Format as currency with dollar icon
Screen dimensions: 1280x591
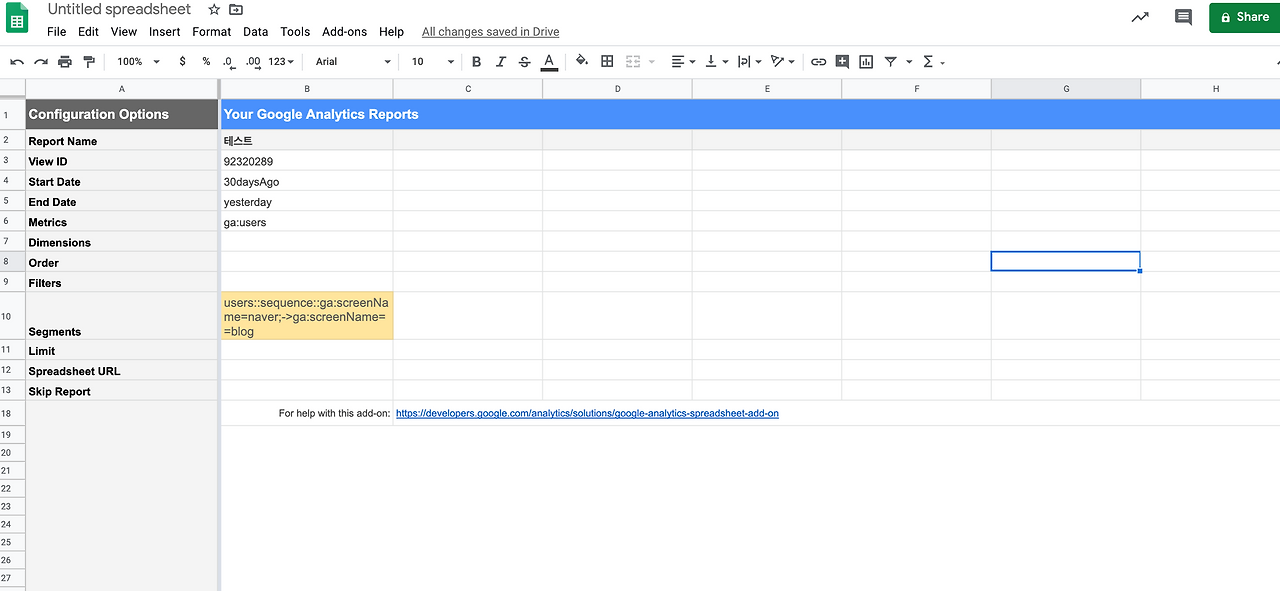point(182,62)
